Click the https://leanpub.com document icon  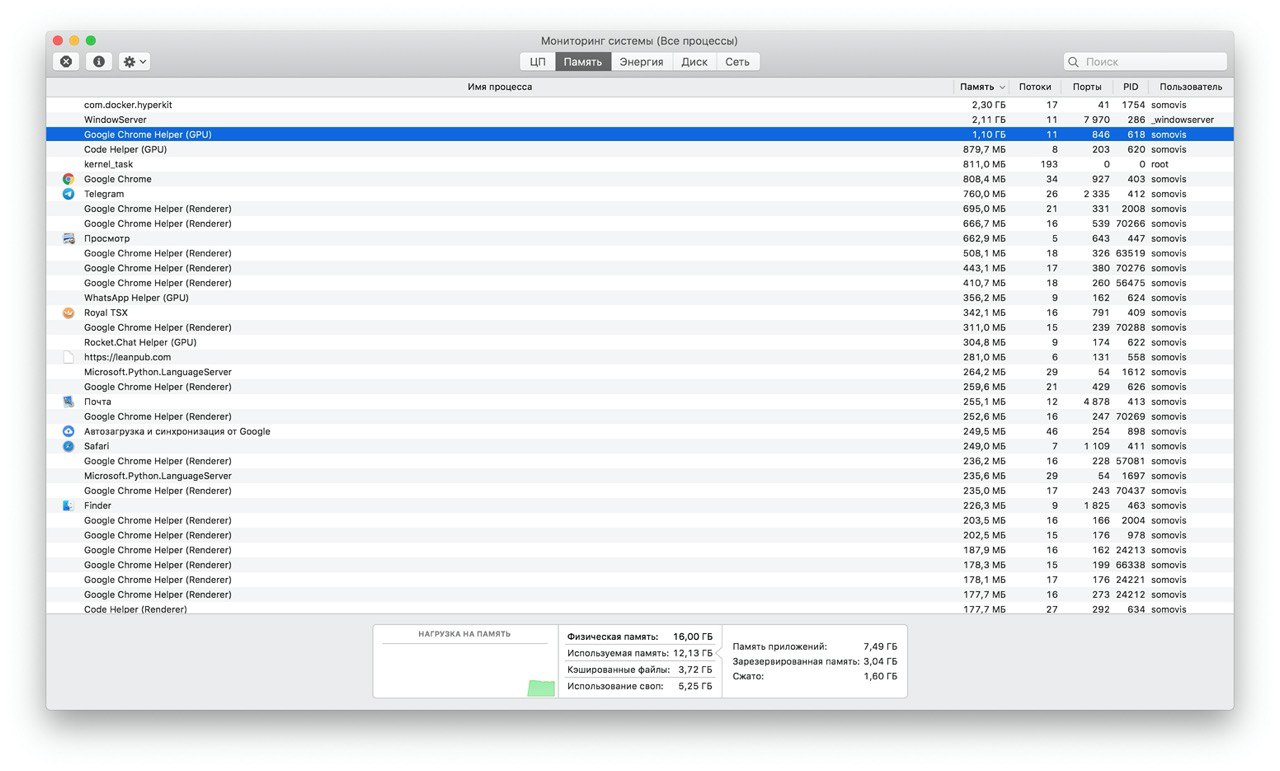[x=68, y=357]
